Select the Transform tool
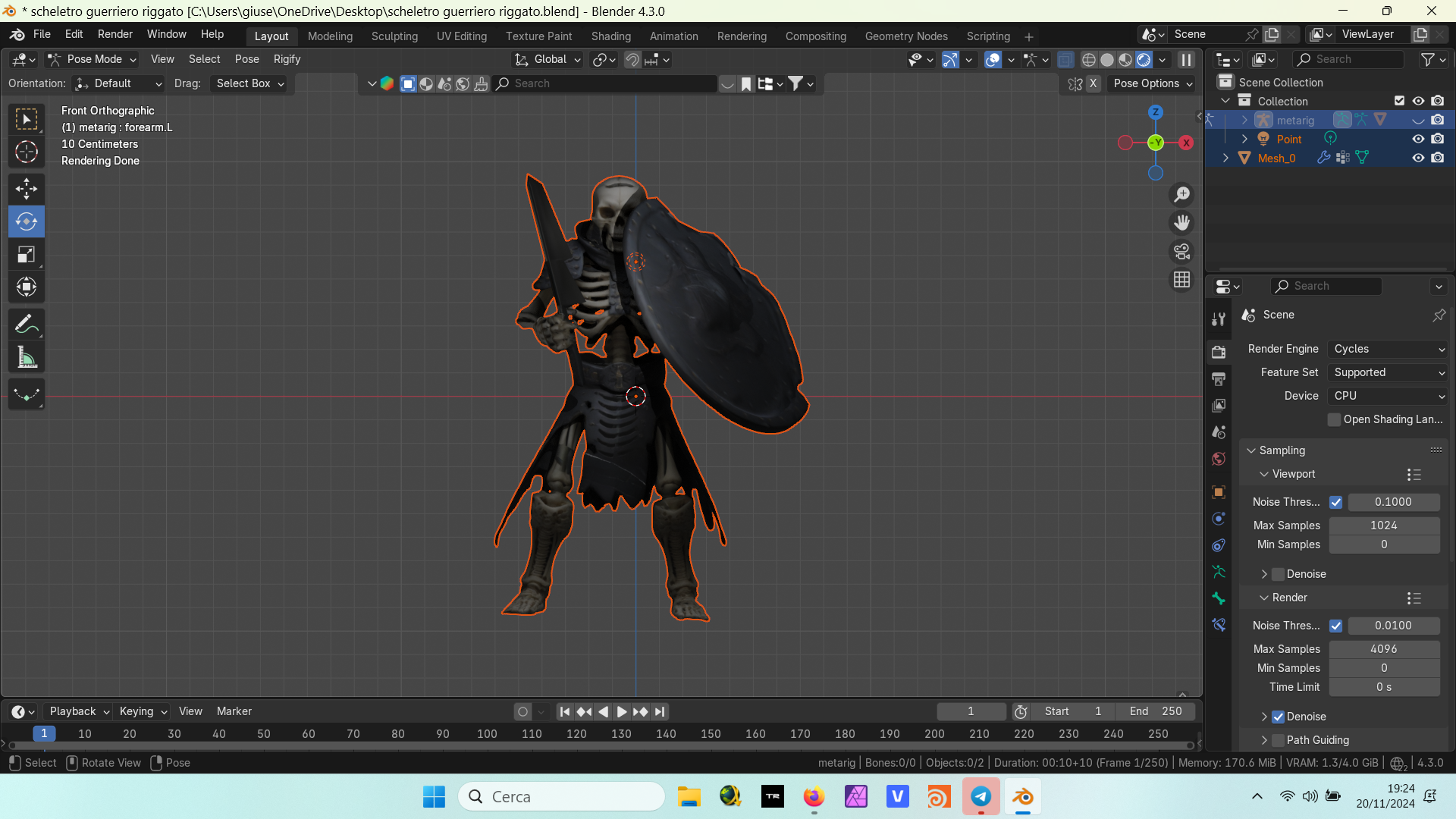This screenshot has width=1456, height=819. coord(27,287)
